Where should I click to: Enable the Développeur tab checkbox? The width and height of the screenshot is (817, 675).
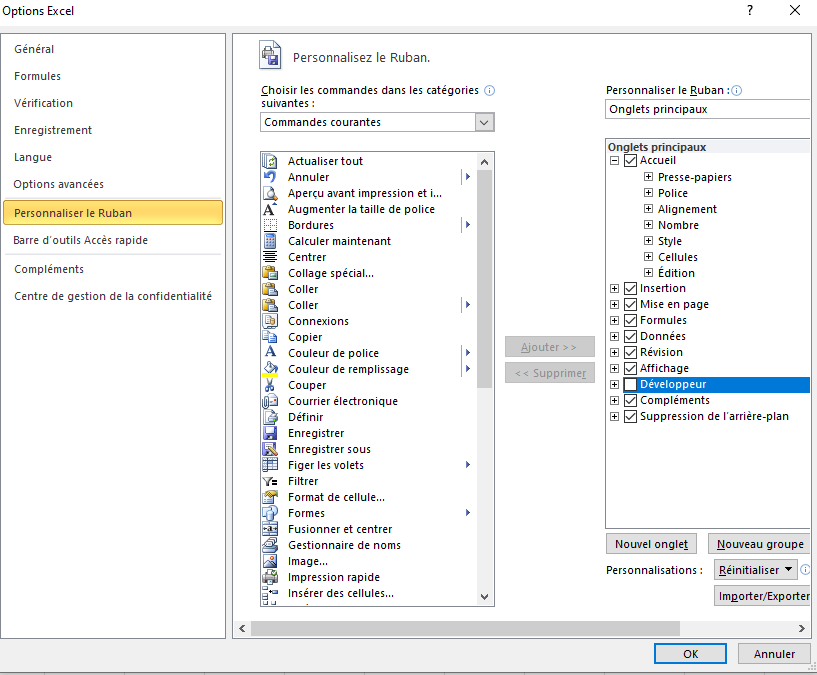[630, 385]
